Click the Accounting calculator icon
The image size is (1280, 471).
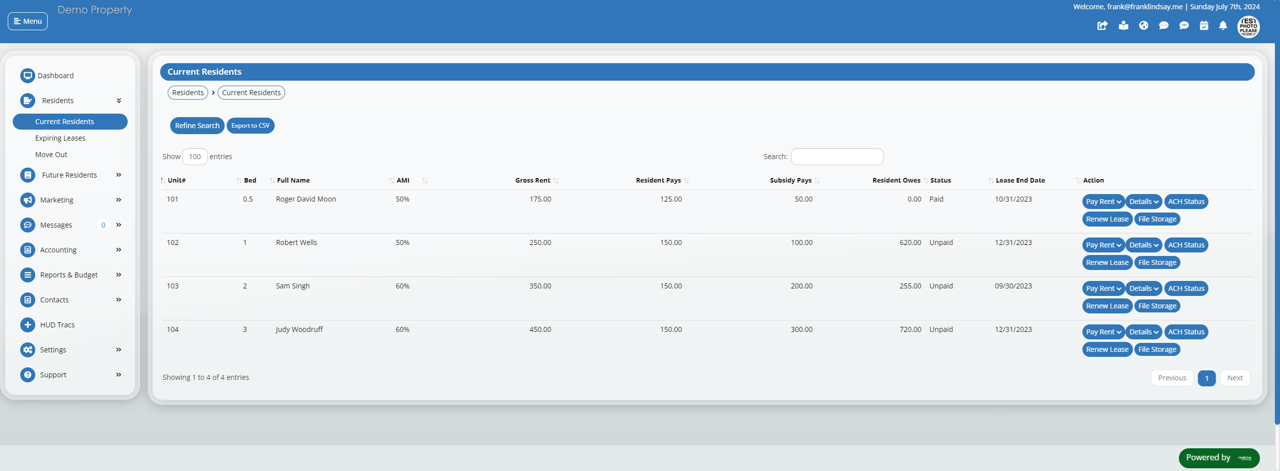point(27,250)
